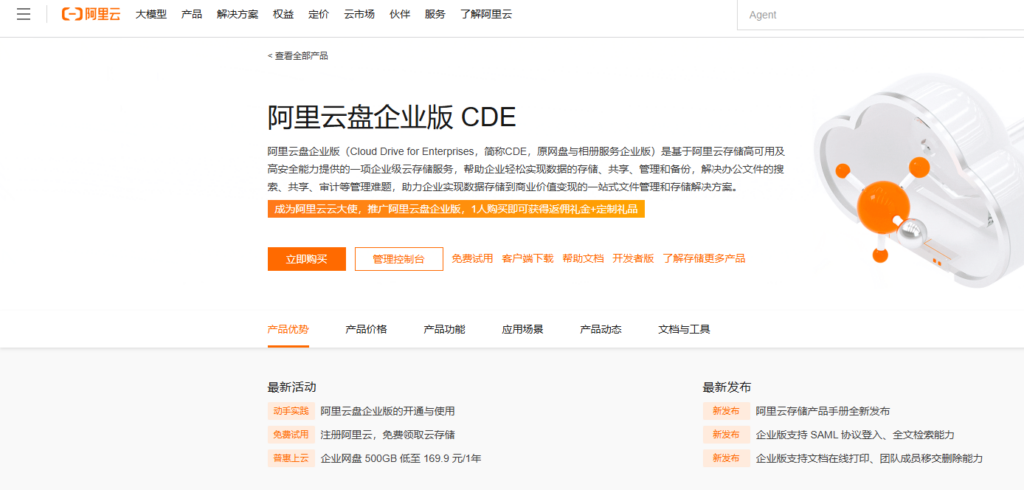Open 注册阿里云，免费领取云存储 activity
Screen dimensions: 1024x490
[388, 435]
